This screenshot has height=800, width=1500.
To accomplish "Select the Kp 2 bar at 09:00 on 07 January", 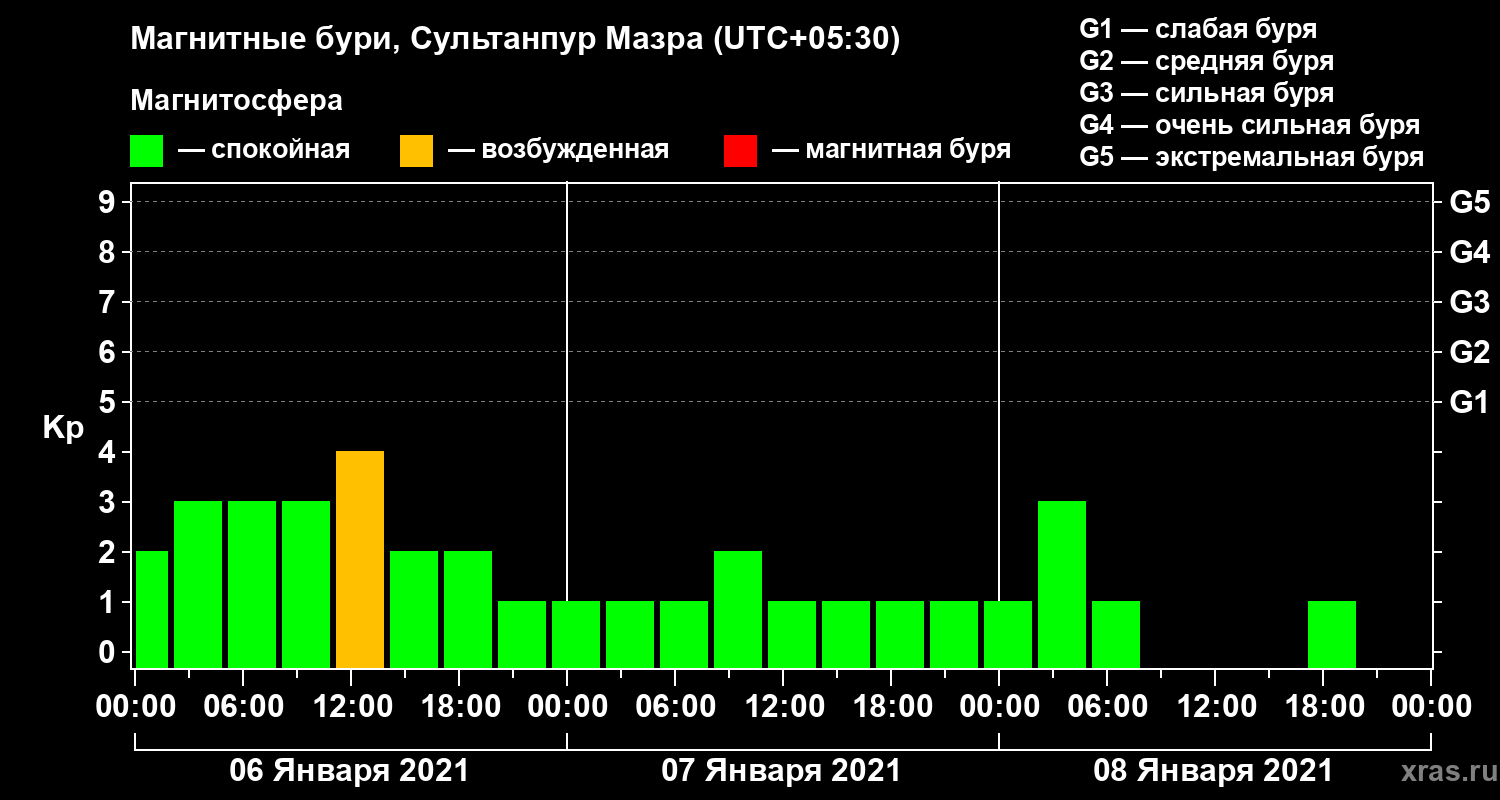I will click(x=738, y=610).
